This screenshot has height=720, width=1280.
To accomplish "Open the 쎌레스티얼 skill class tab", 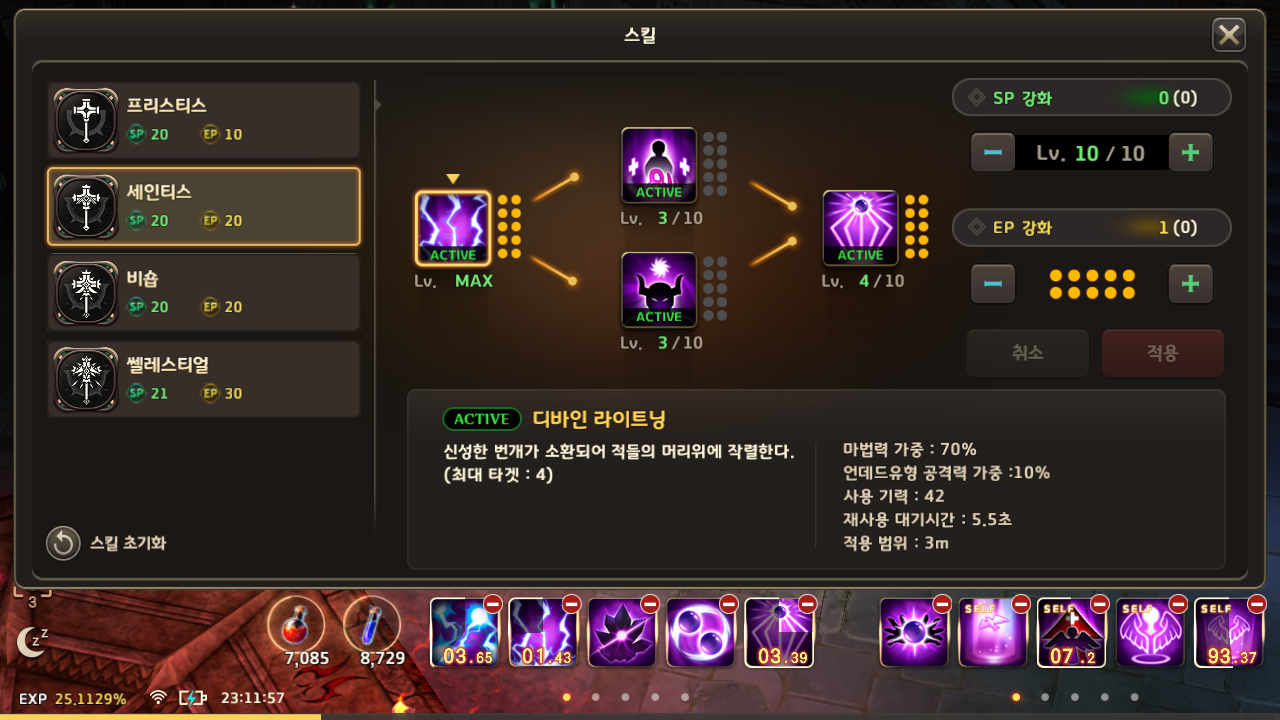I will click(204, 379).
